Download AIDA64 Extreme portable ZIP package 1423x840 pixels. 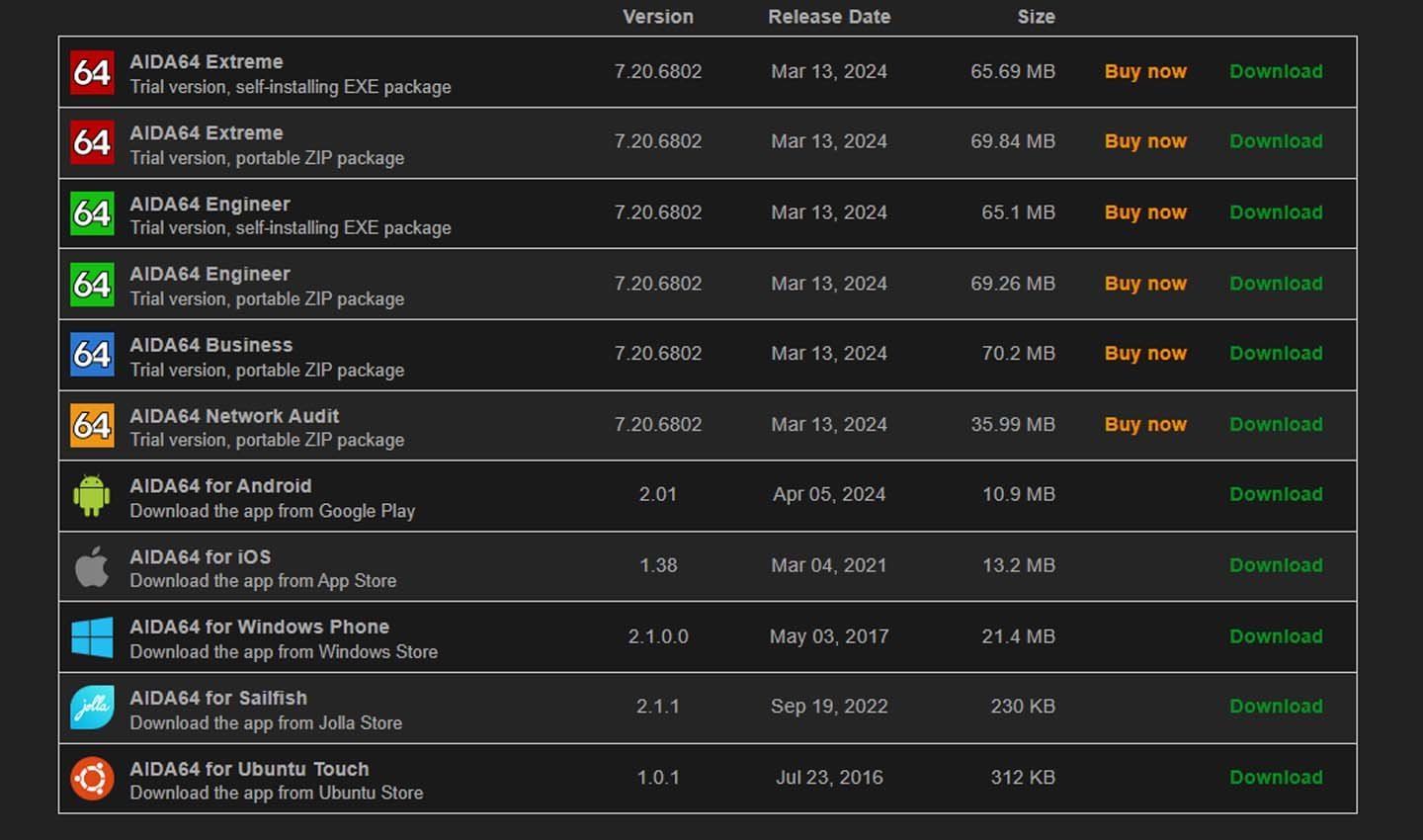tap(1276, 141)
